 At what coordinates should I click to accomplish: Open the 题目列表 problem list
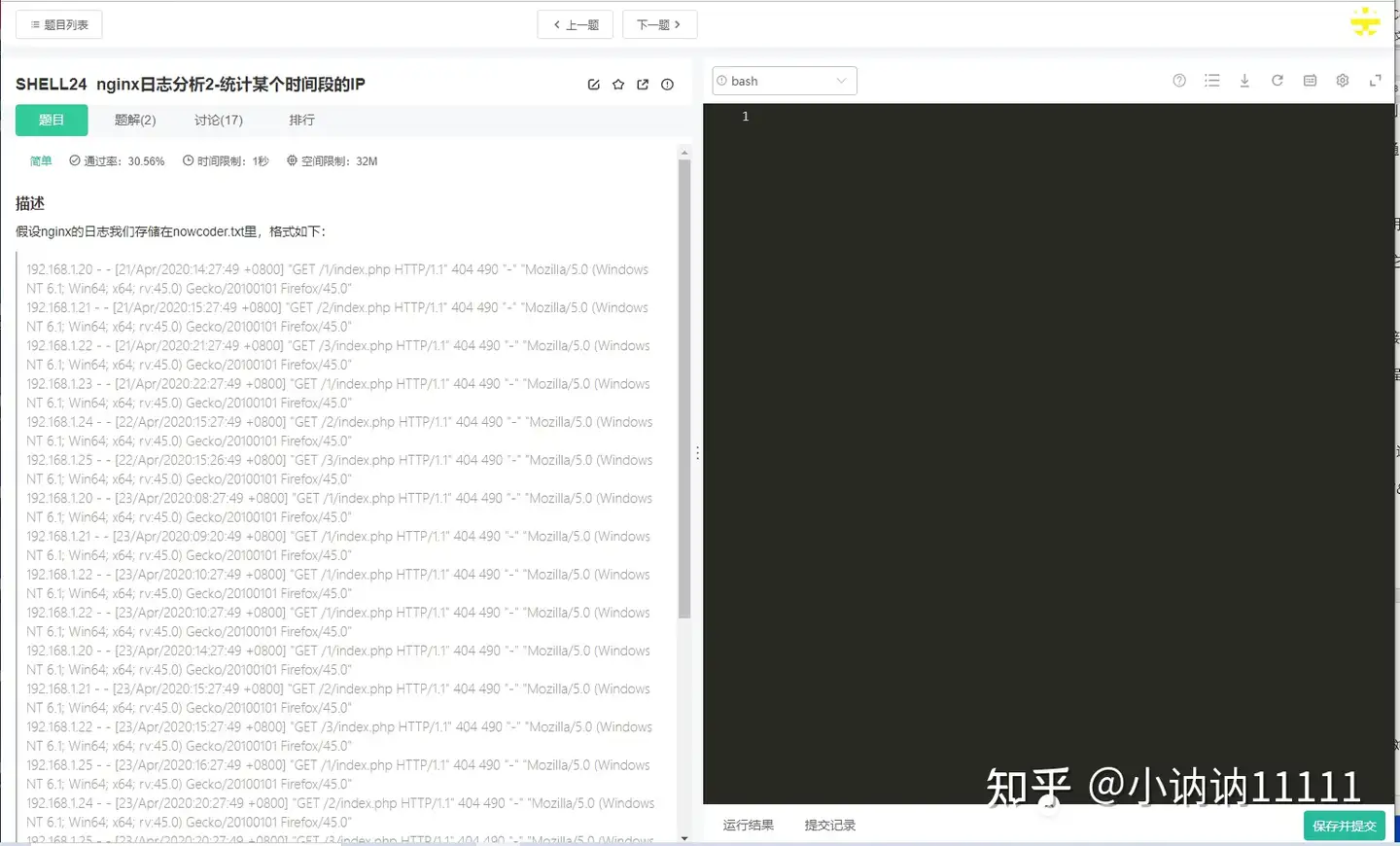pos(58,24)
